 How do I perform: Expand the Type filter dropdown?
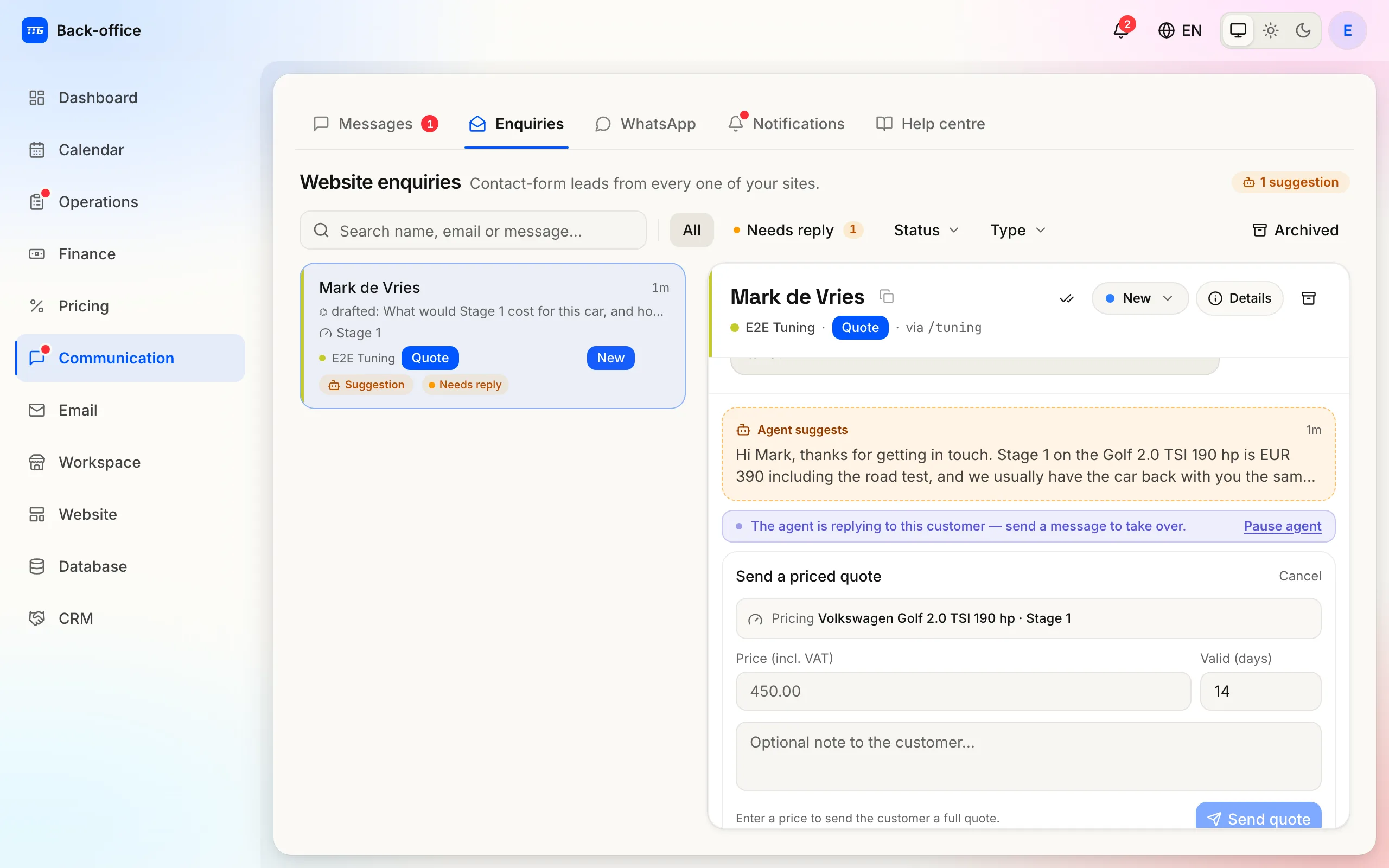click(1018, 230)
